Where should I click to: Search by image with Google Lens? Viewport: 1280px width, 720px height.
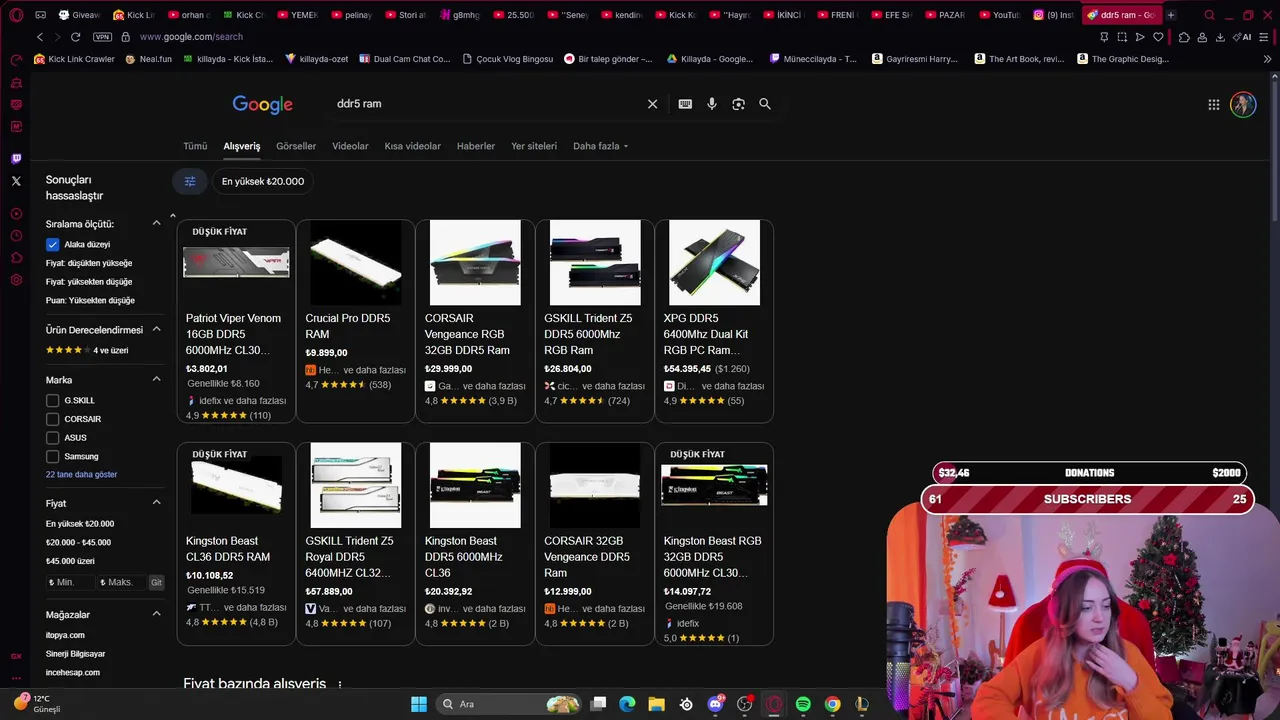(738, 104)
